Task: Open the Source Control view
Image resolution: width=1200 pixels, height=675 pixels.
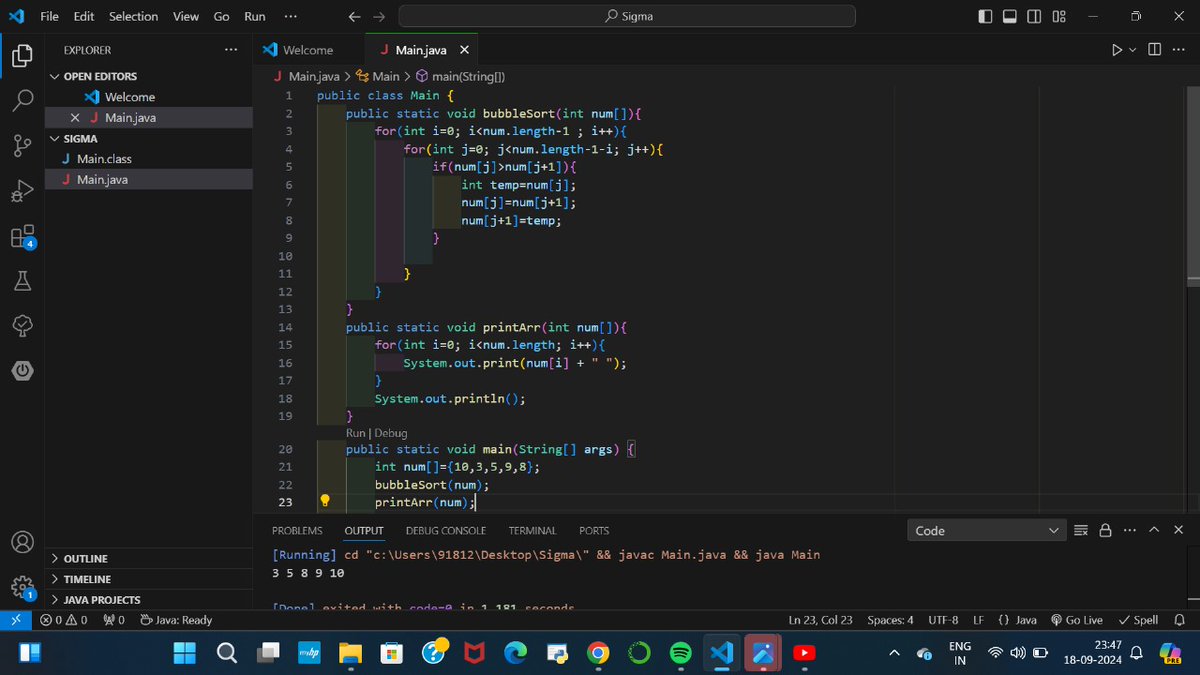Action: (22, 146)
